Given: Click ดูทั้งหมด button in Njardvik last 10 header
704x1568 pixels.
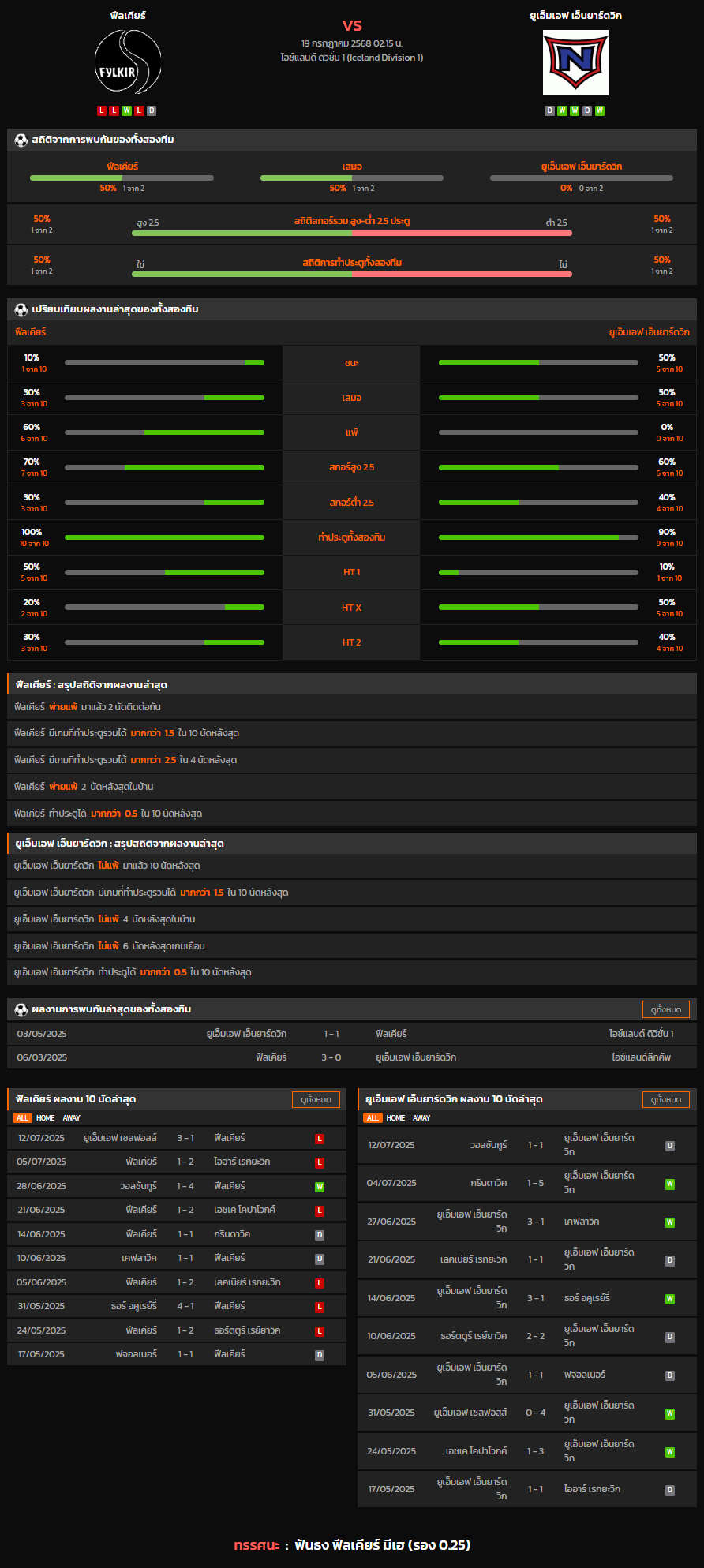Looking at the screenshot, I should point(666,1099).
